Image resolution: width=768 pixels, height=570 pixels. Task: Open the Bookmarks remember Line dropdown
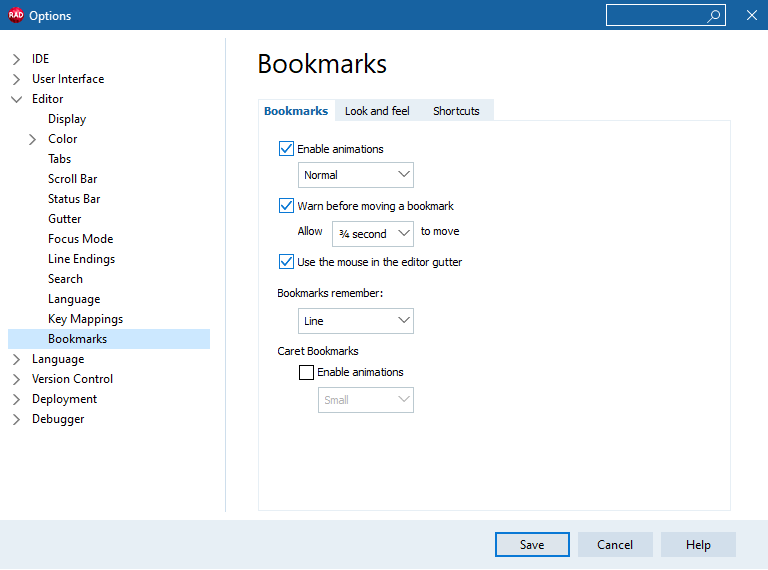pos(356,321)
